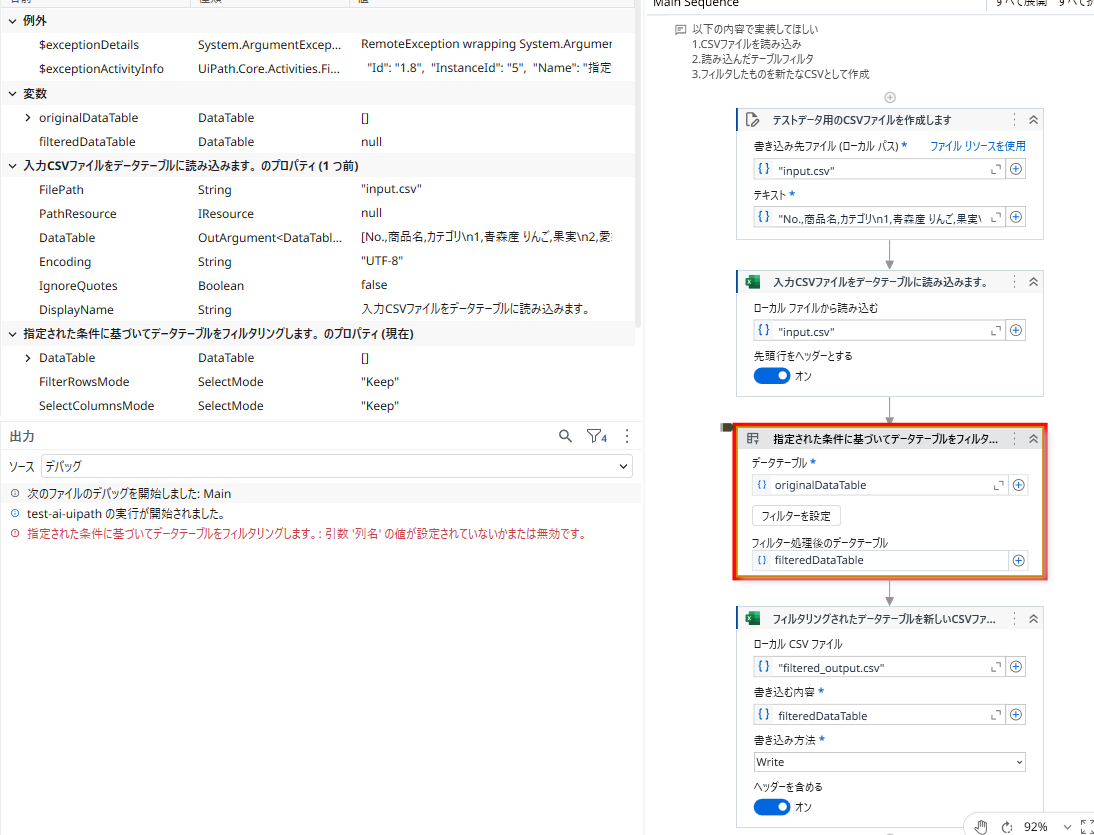
Task: Open expanded editor for originalDataTable データテーブル field
Action: click(x=998, y=485)
